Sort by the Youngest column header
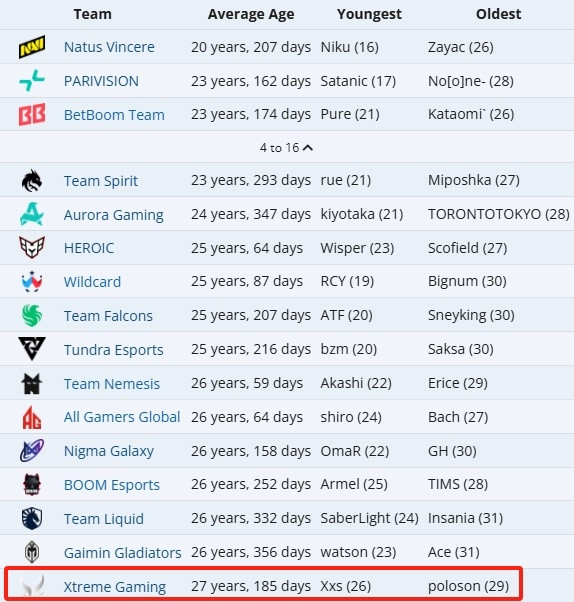Screen dimensions: 574x602 [369, 14]
